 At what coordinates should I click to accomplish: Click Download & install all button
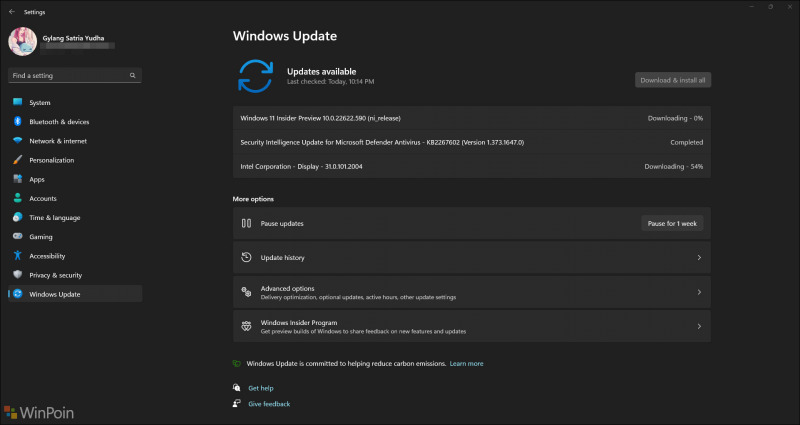coord(673,80)
